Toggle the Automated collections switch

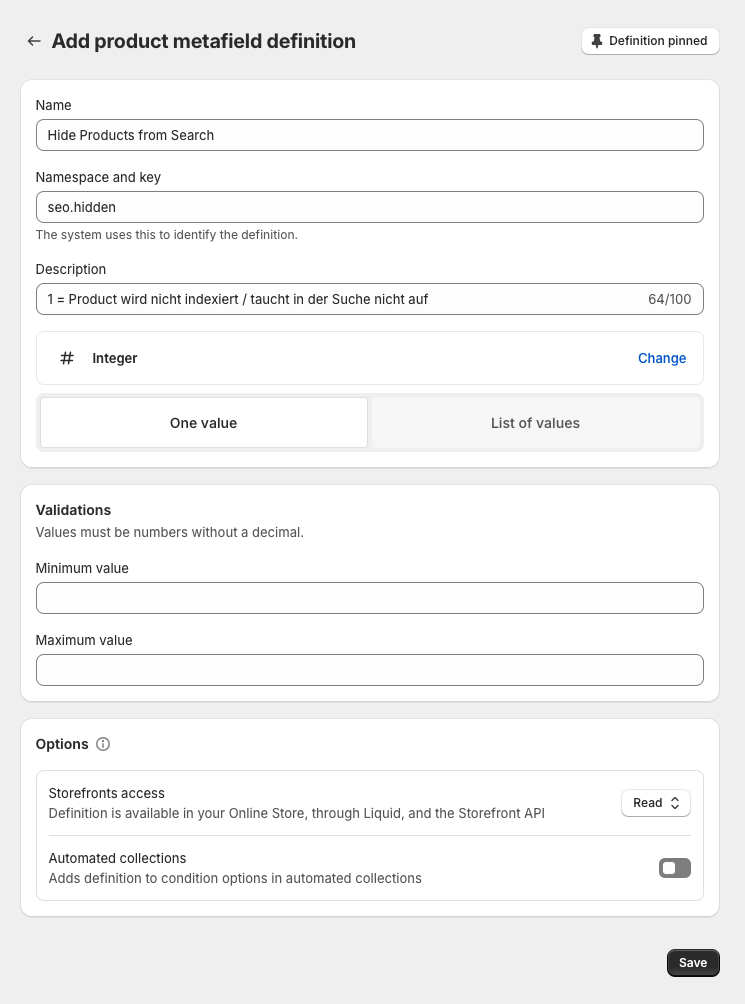click(x=675, y=868)
